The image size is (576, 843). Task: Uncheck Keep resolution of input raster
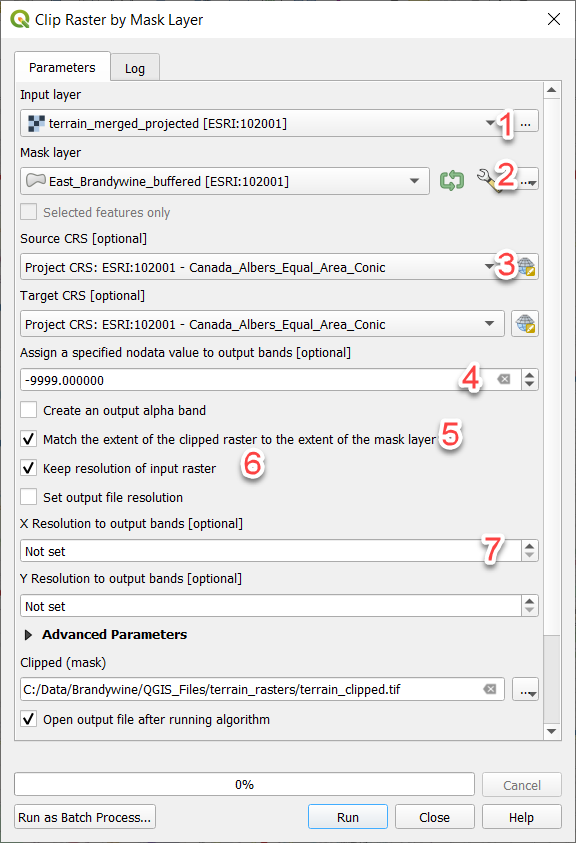coord(29,468)
